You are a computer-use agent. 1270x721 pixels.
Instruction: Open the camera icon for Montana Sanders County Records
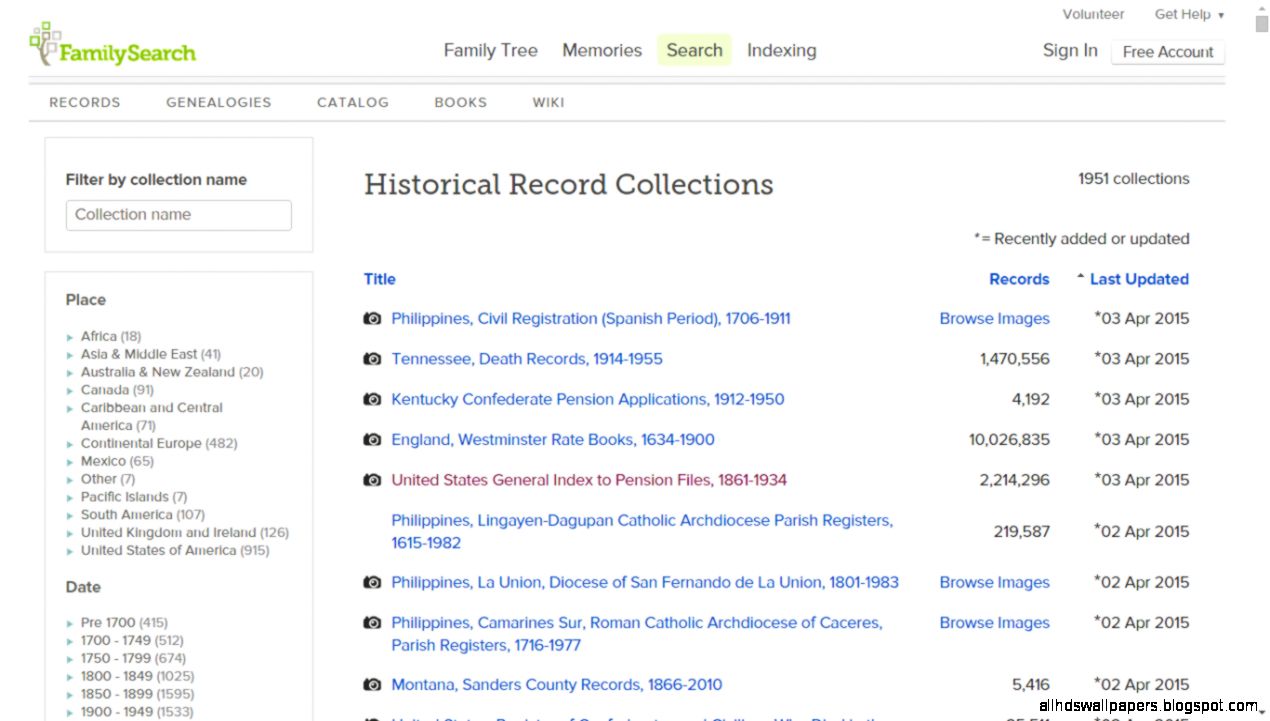pos(372,684)
